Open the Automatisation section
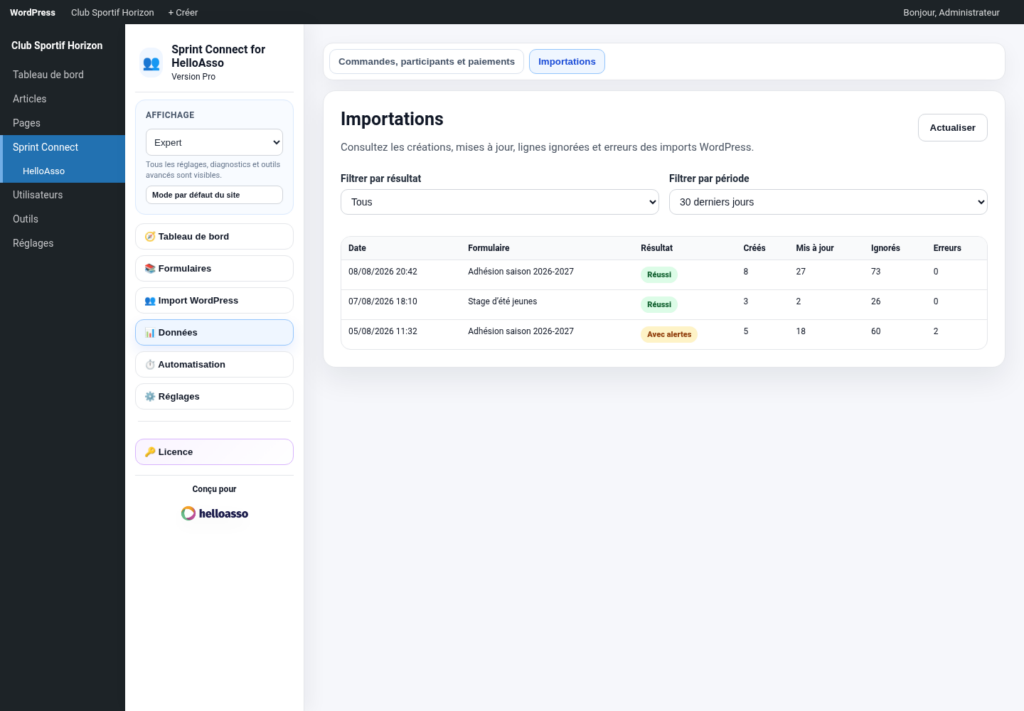1024x711 pixels. click(214, 364)
